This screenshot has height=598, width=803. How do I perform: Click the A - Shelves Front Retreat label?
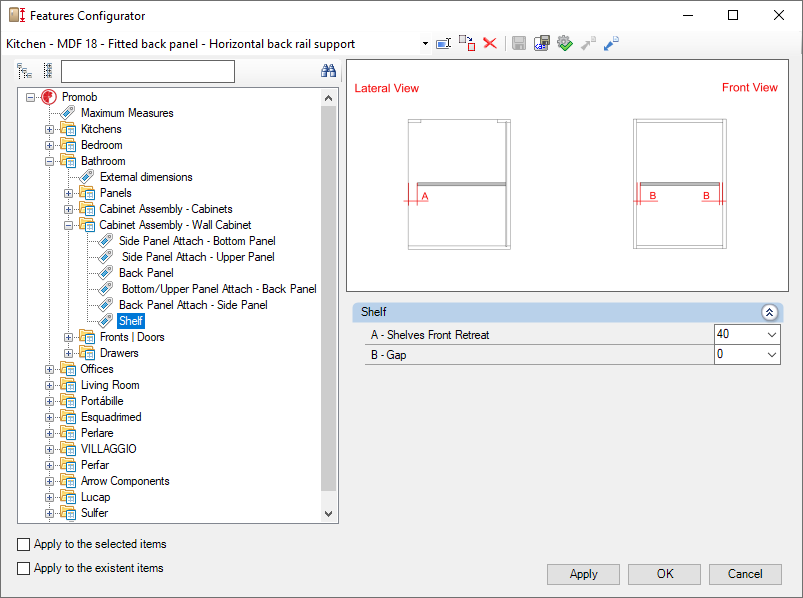click(x=430, y=335)
